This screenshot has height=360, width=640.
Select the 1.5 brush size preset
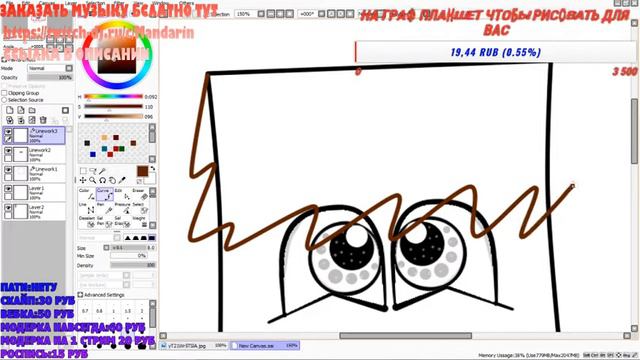click(x=127, y=311)
